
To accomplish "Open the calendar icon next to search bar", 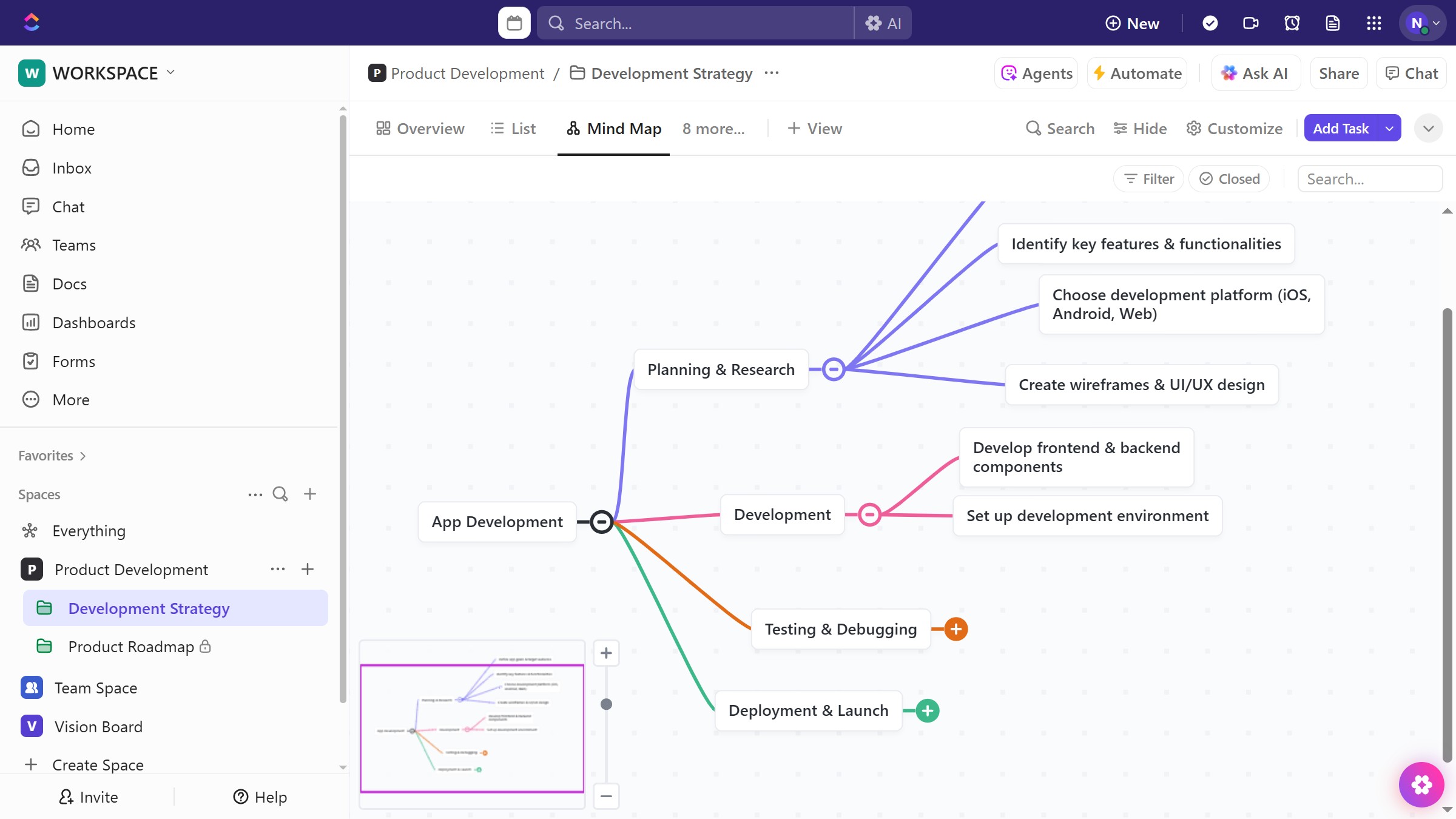I will 513,22.
